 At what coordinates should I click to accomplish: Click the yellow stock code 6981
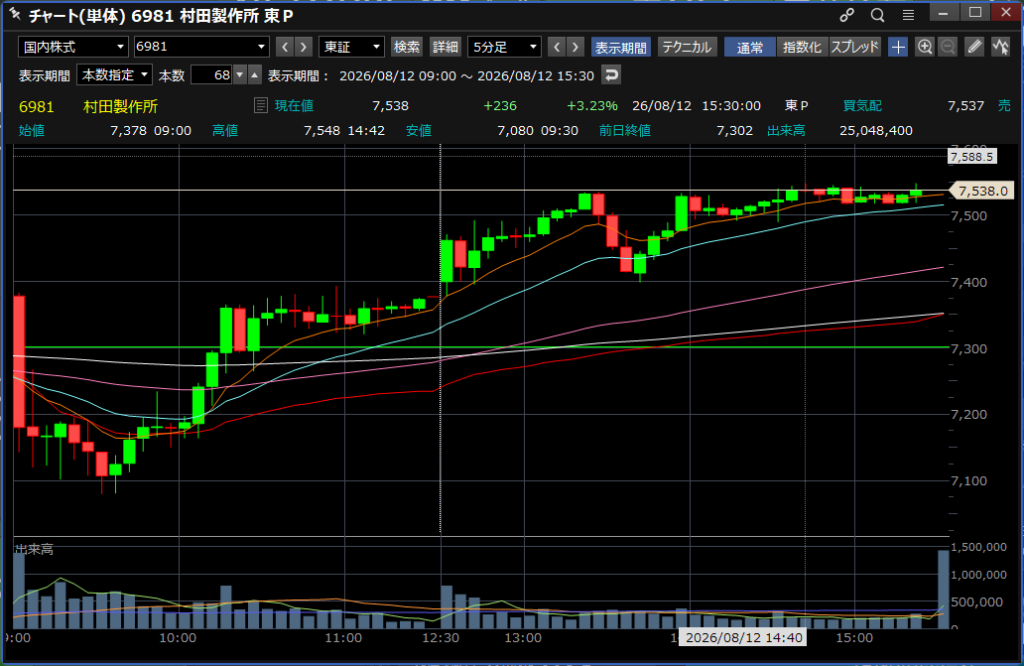[37, 106]
